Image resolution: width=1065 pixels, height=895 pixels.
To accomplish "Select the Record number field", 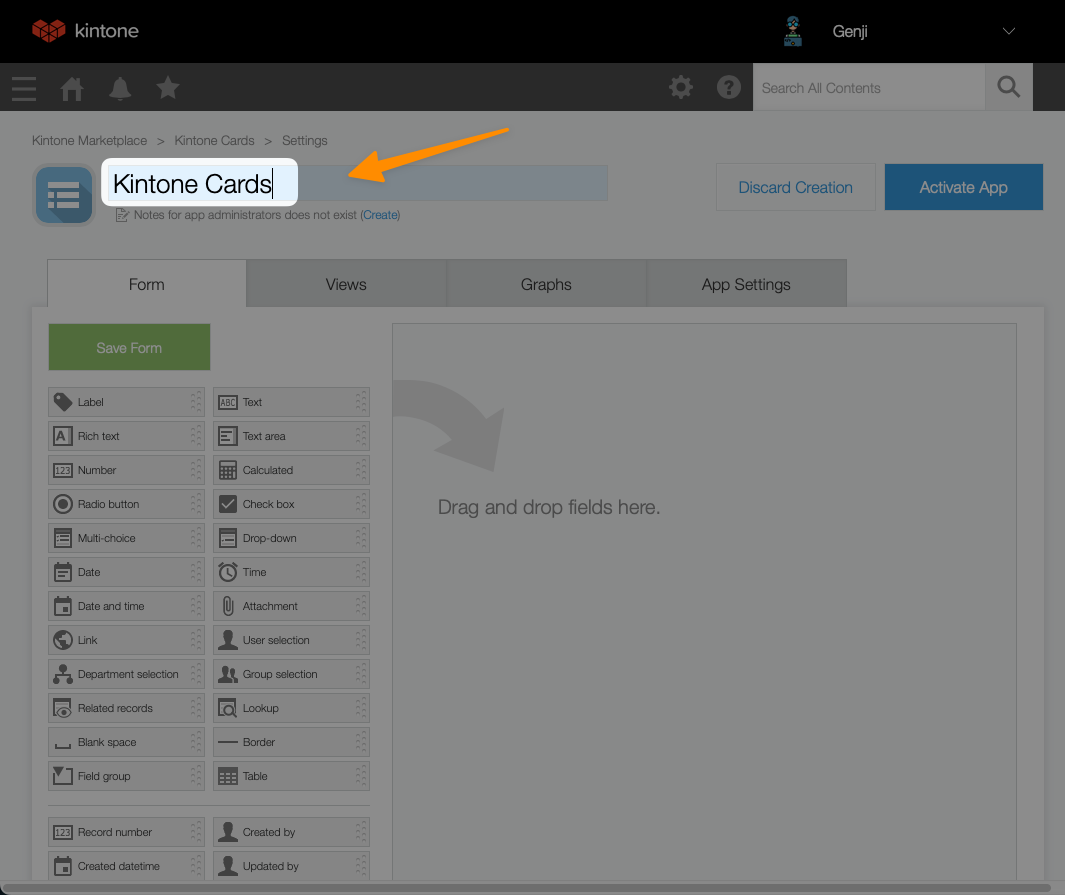I will click(126, 832).
